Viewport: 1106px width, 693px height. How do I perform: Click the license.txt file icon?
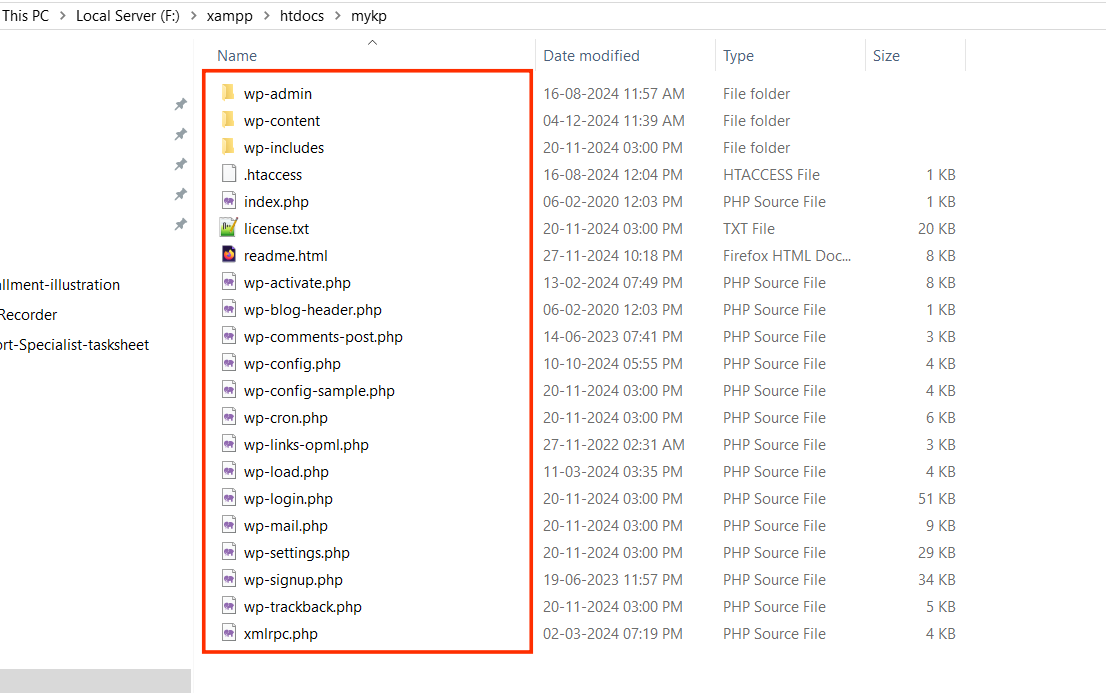point(229,227)
